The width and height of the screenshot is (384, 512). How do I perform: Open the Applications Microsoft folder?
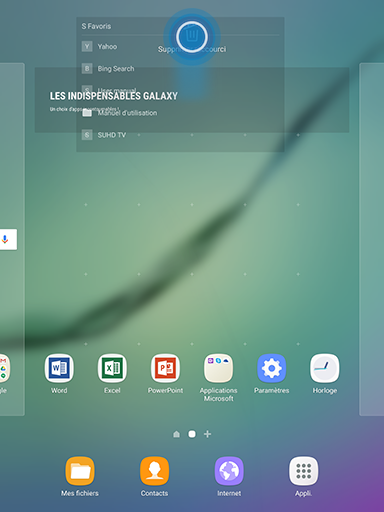[218, 368]
